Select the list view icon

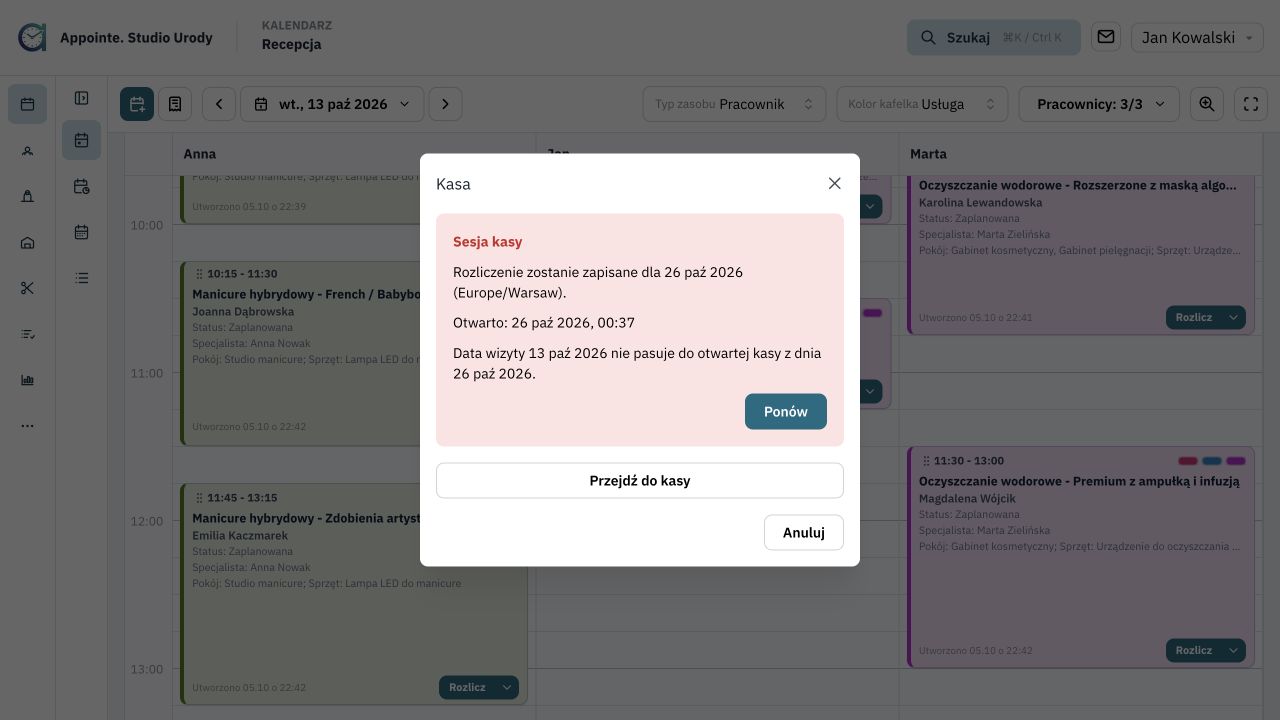pyautogui.click(x=82, y=278)
